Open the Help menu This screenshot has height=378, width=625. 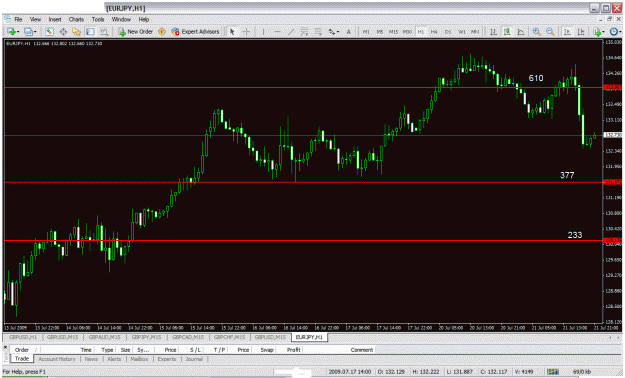143,19
